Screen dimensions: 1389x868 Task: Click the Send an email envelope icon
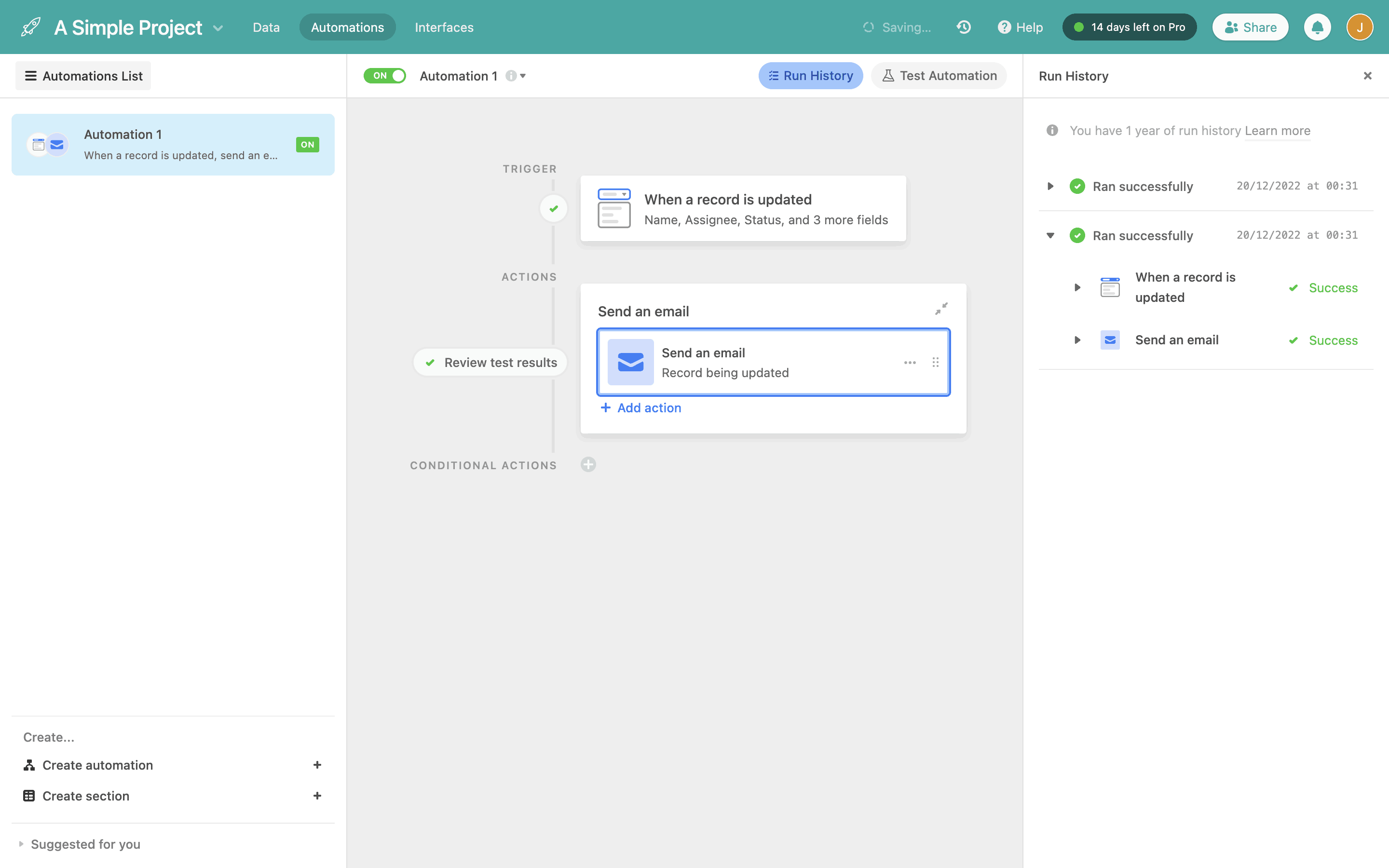630,362
